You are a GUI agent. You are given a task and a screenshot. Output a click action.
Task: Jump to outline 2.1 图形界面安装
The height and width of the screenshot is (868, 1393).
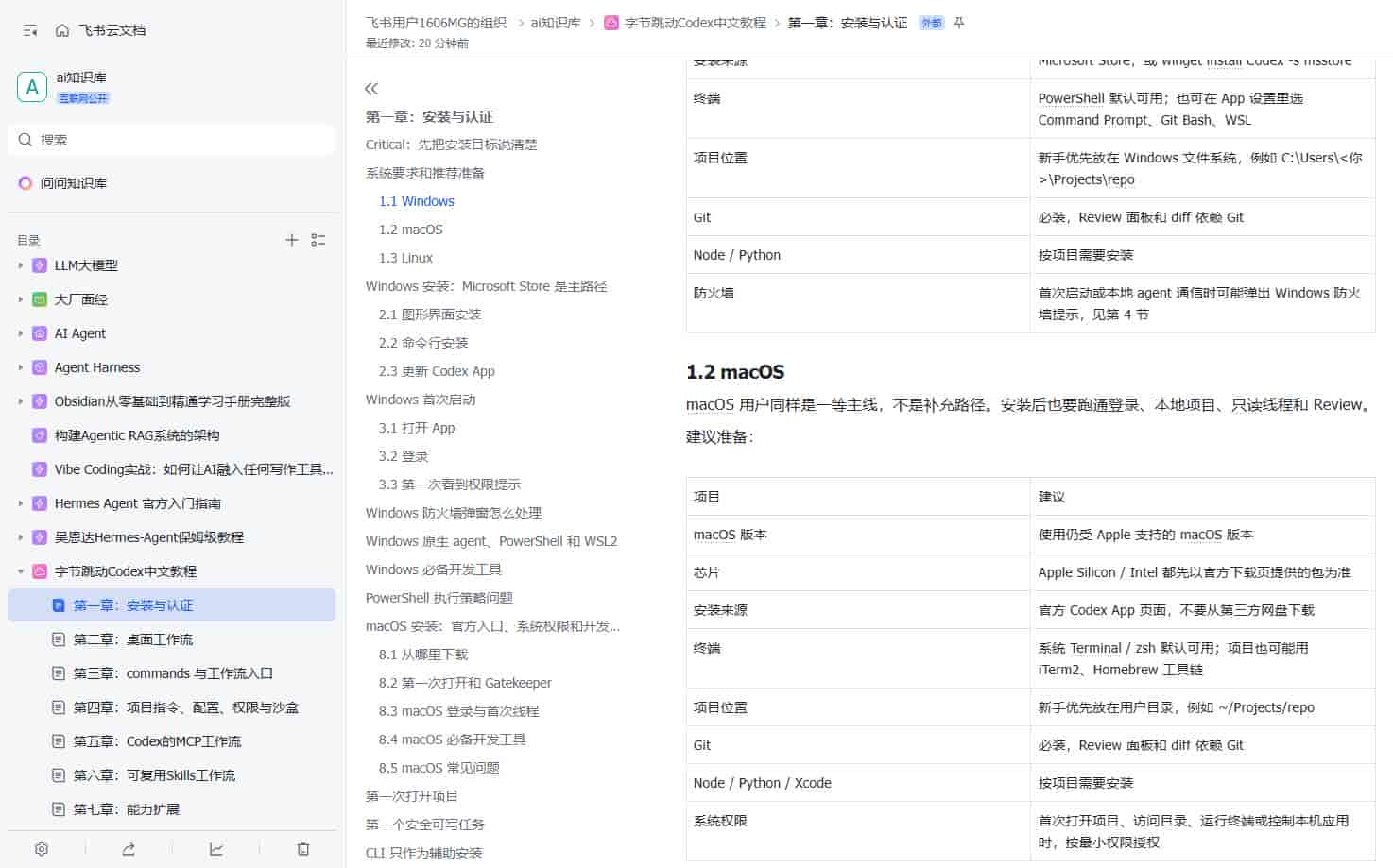(430, 315)
